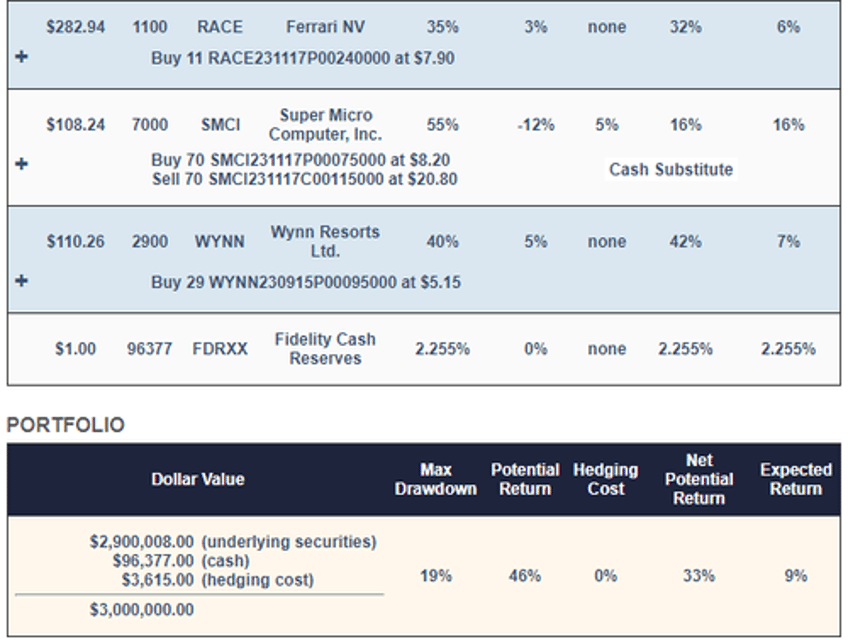Click the $3,000,000.00 portfolio total

click(x=142, y=610)
